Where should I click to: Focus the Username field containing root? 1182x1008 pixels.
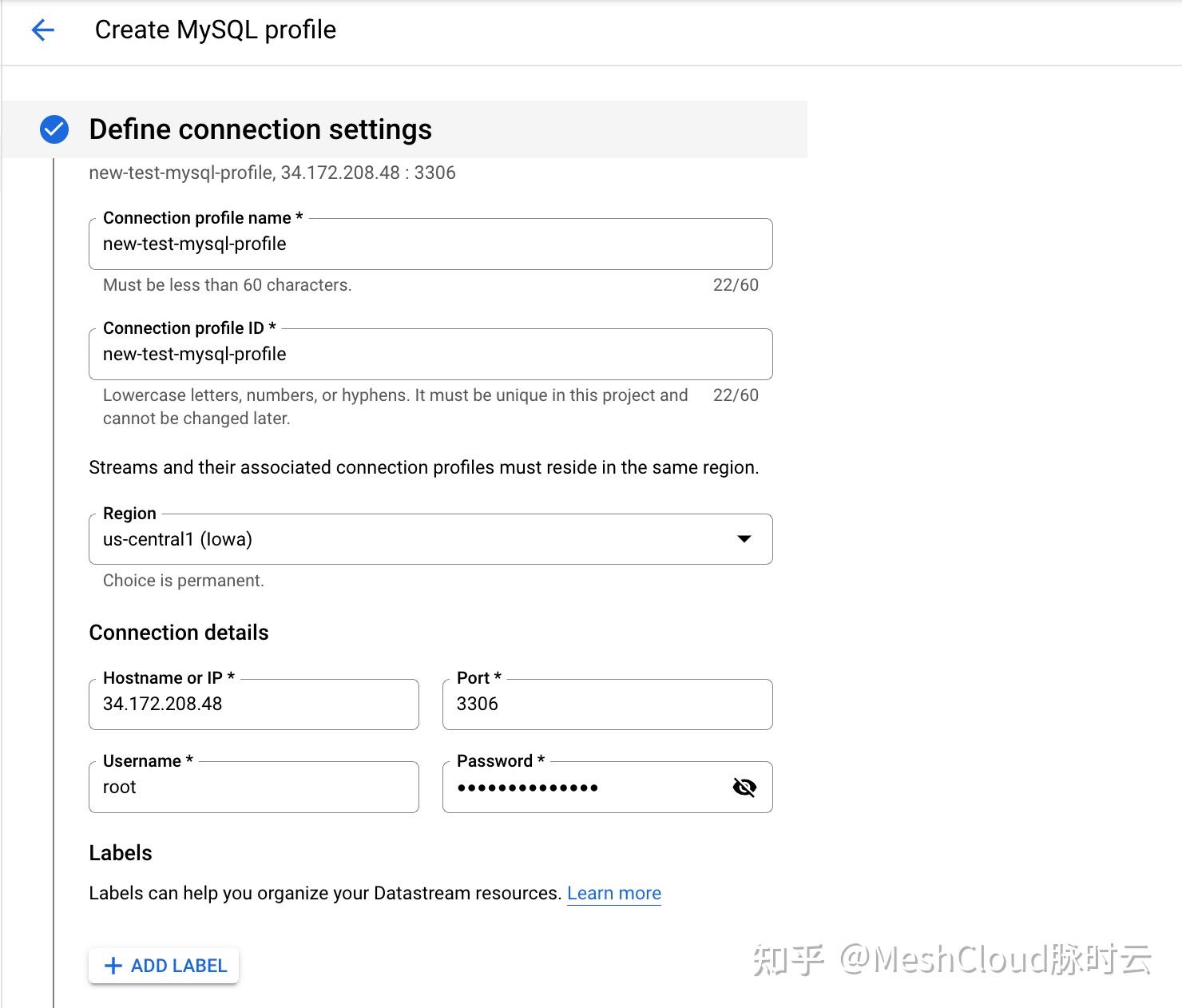(x=253, y=788)
